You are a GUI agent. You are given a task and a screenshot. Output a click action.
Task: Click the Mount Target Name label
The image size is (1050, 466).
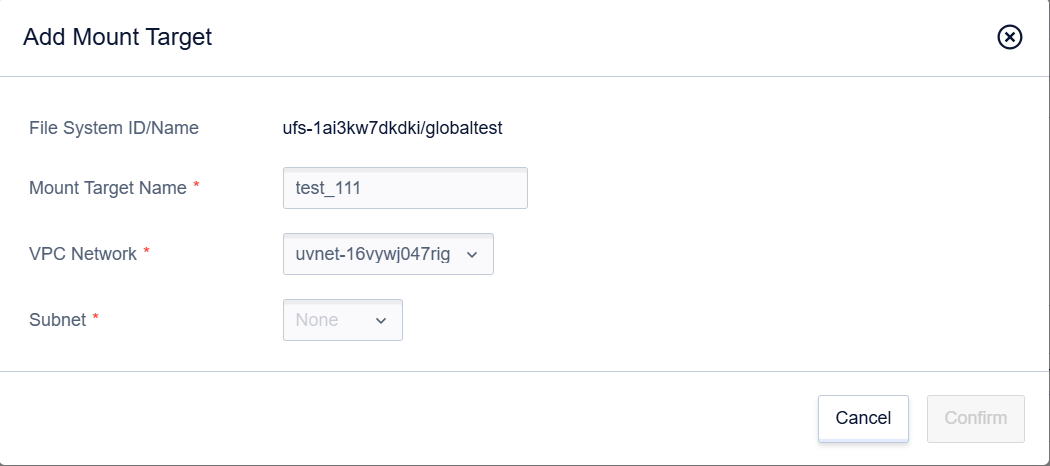(108, 188)
